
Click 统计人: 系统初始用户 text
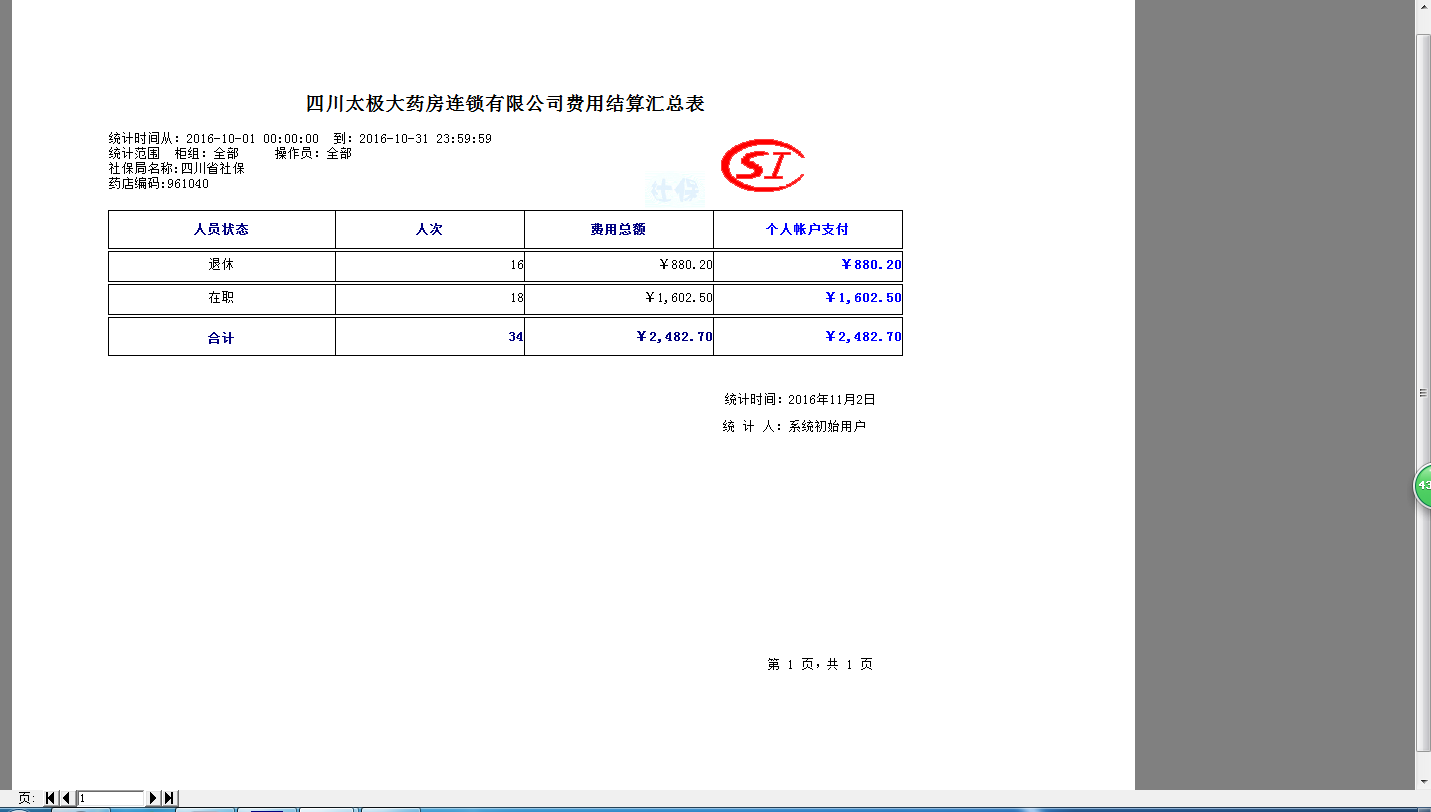pos(794,426)
